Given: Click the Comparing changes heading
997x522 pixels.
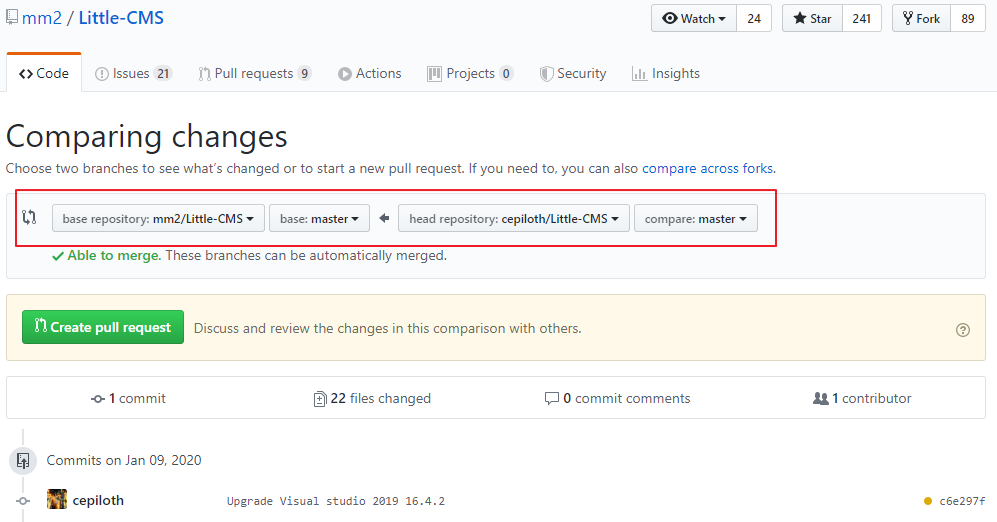Looking at the screenshot, I should point(147,136).
